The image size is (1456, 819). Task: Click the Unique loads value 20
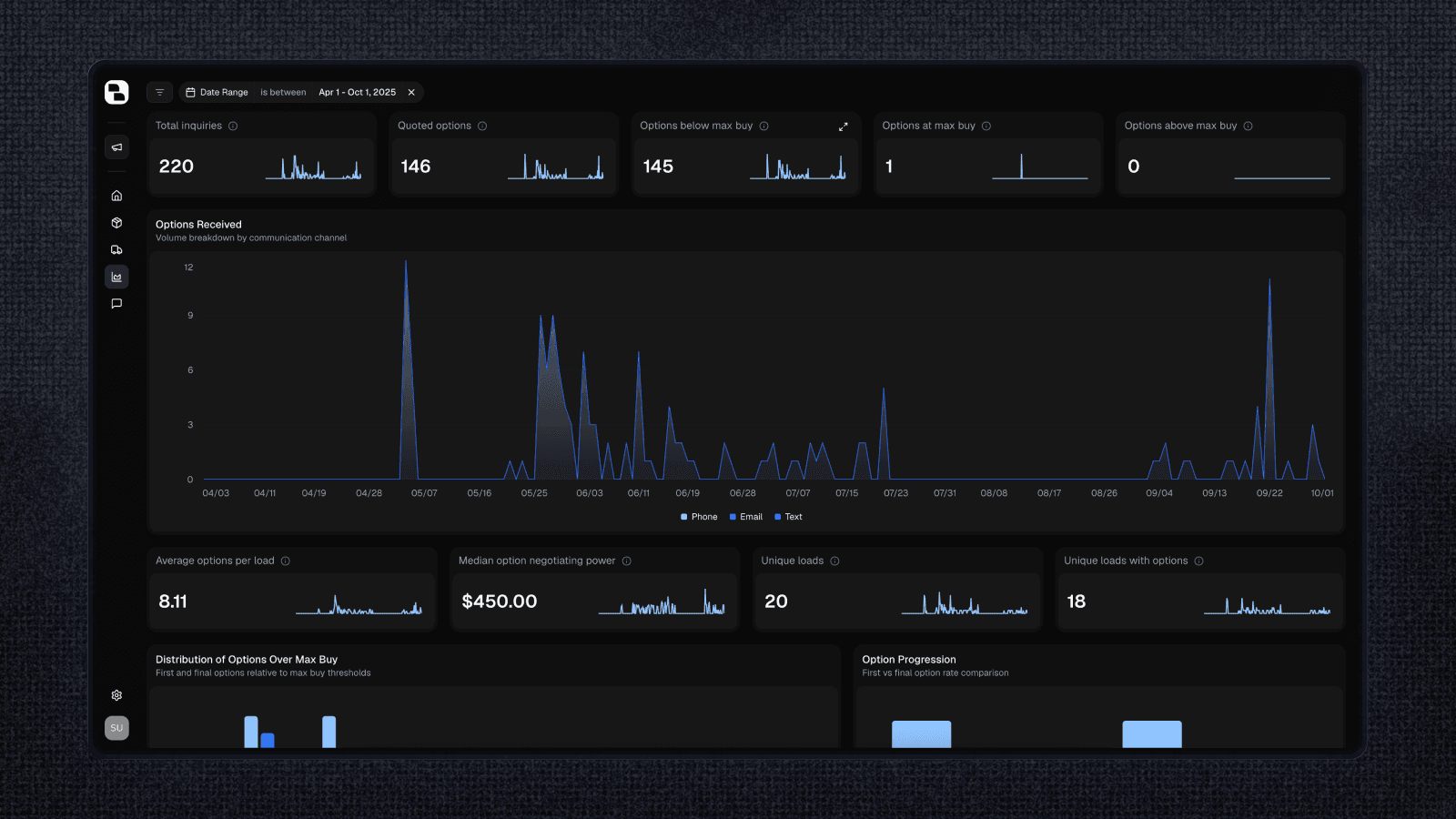pyautogui.click(x=776, y=602)
